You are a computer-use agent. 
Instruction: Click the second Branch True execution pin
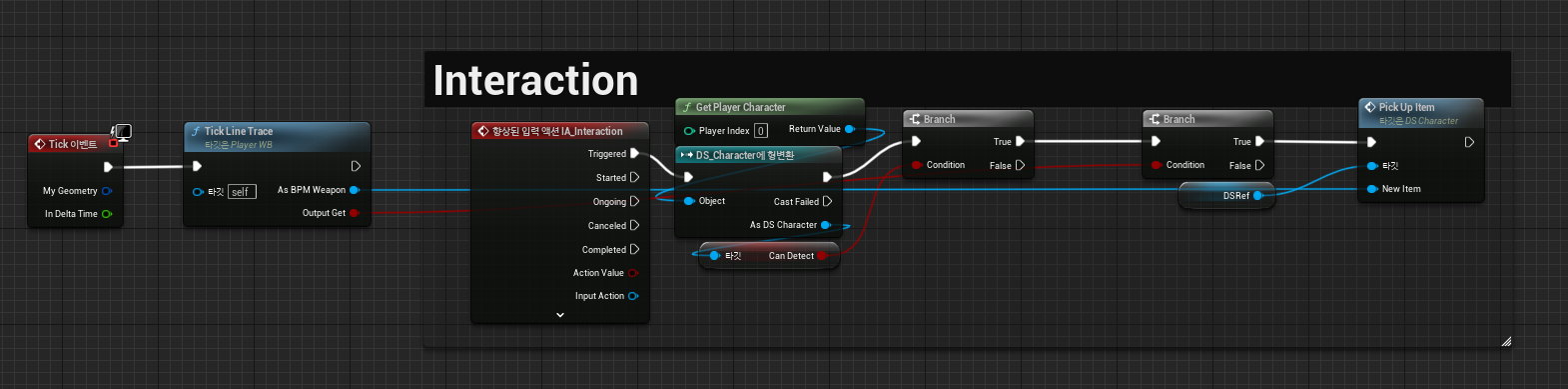click(x=1259, y=142)
